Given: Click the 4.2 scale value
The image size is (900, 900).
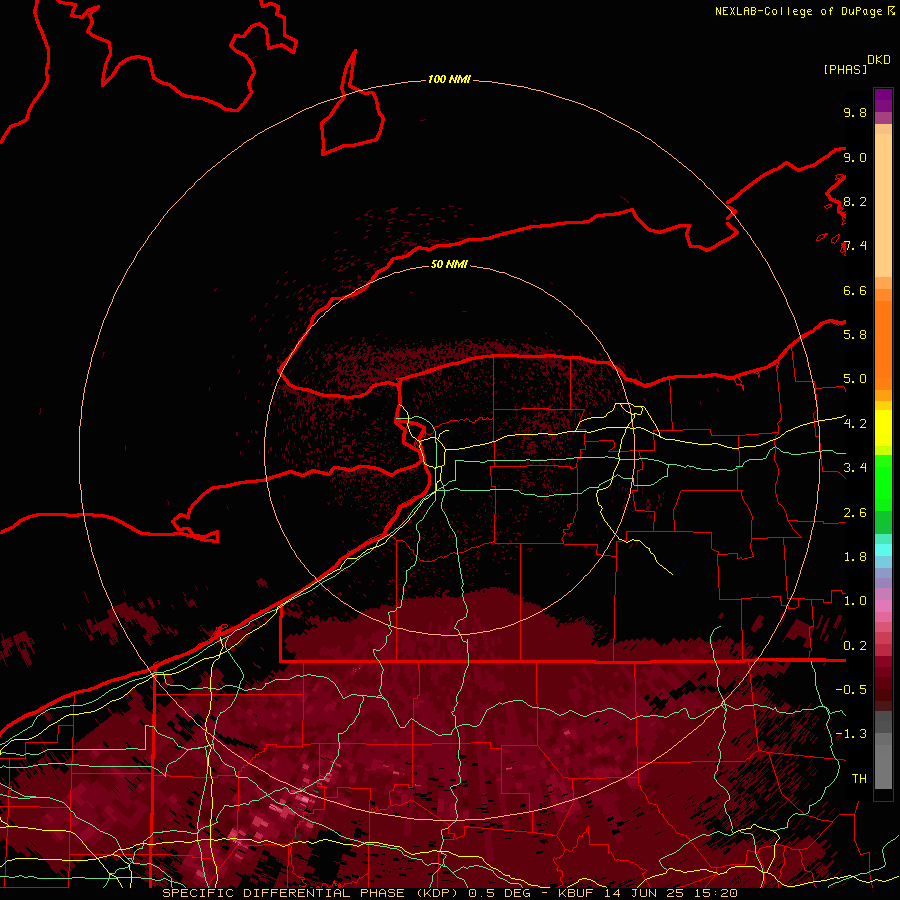Looking at the screenshot, I should click(x=855, y=424).
